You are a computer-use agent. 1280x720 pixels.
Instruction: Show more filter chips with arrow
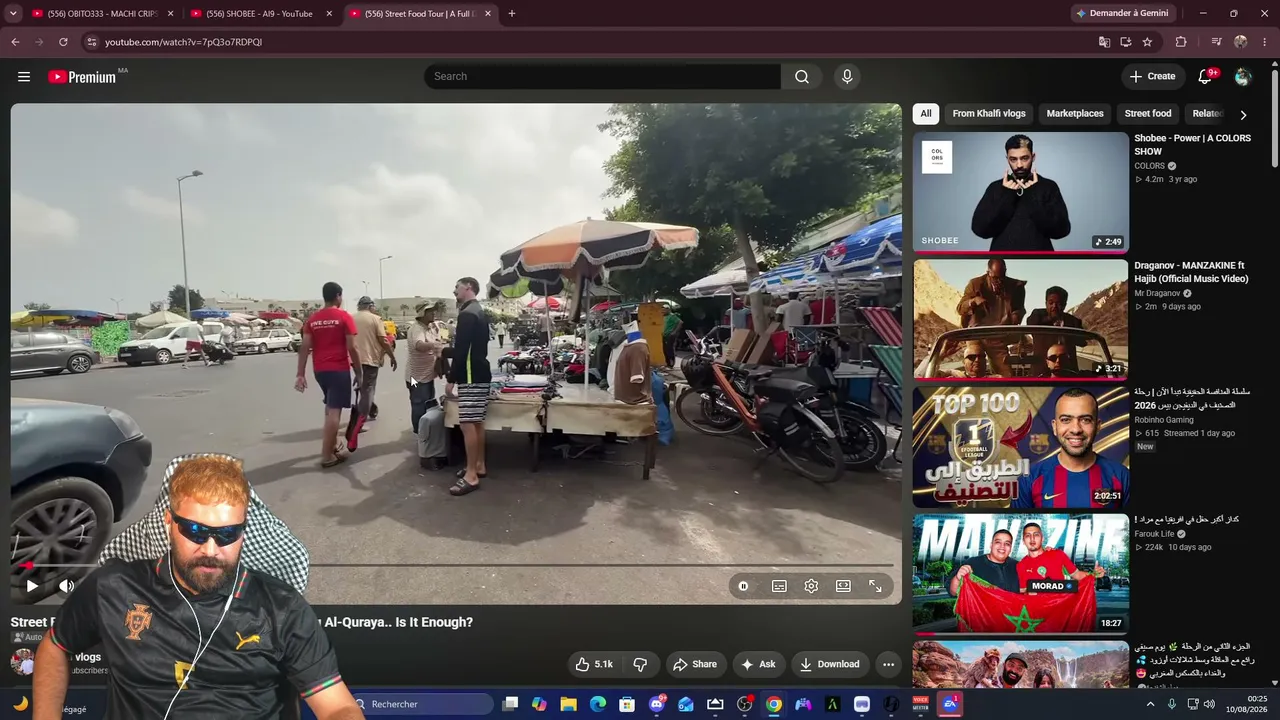click(1243, 115)
